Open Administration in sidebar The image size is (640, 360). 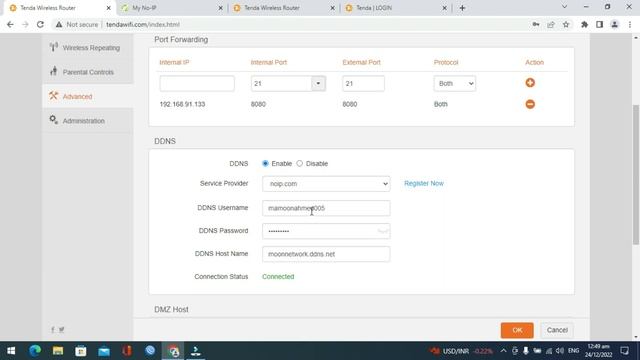pos(87,121)
